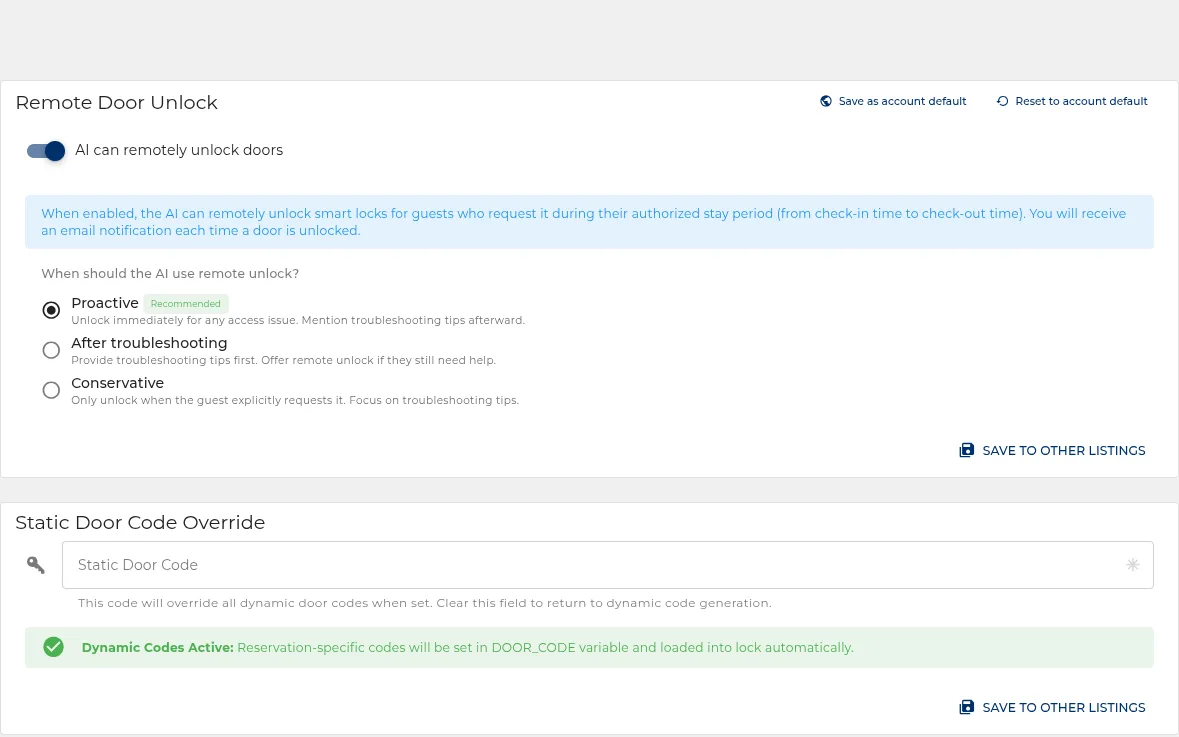Save Static Door Code to other listings
Image resolution: width=1179 pixels, height=737 pixels.
(1052, 708)
